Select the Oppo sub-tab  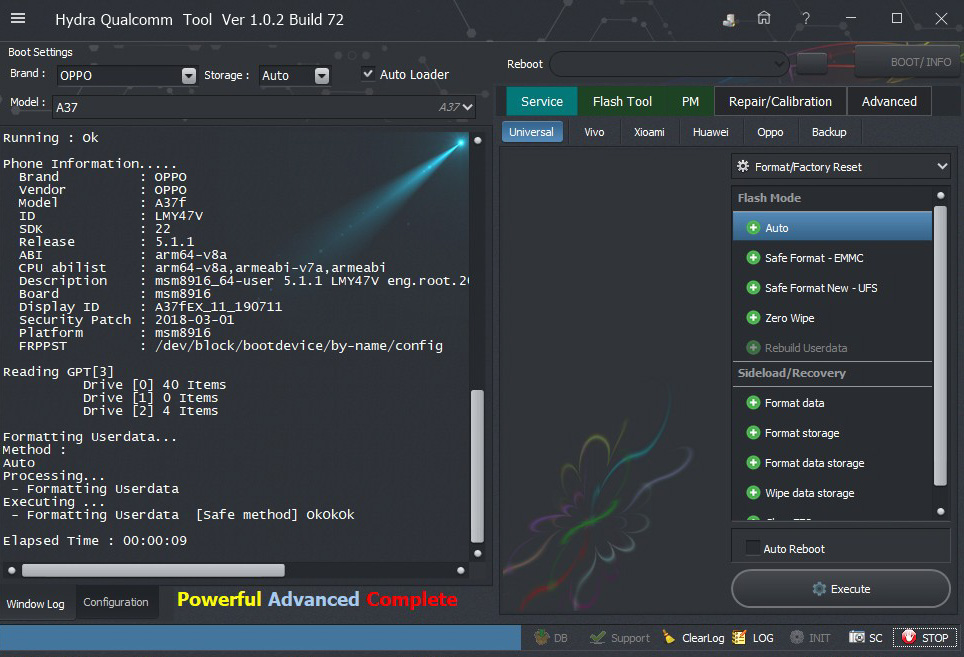click(x=770, y=132)
